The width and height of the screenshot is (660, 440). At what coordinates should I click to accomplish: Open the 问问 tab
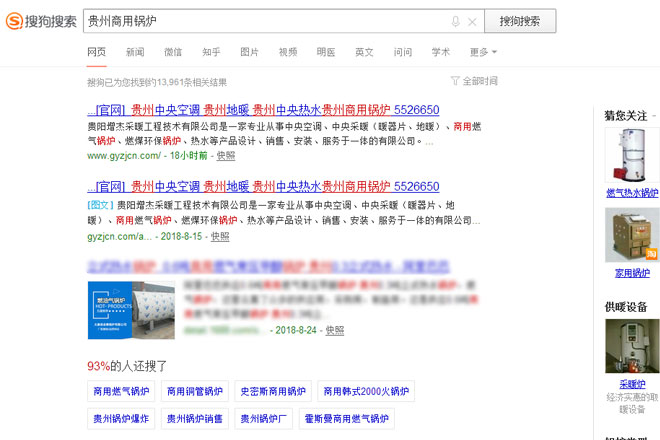tap(402, 52)
